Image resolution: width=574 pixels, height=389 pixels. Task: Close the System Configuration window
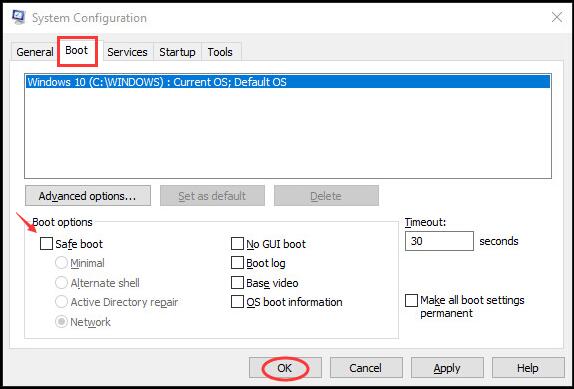557,17
